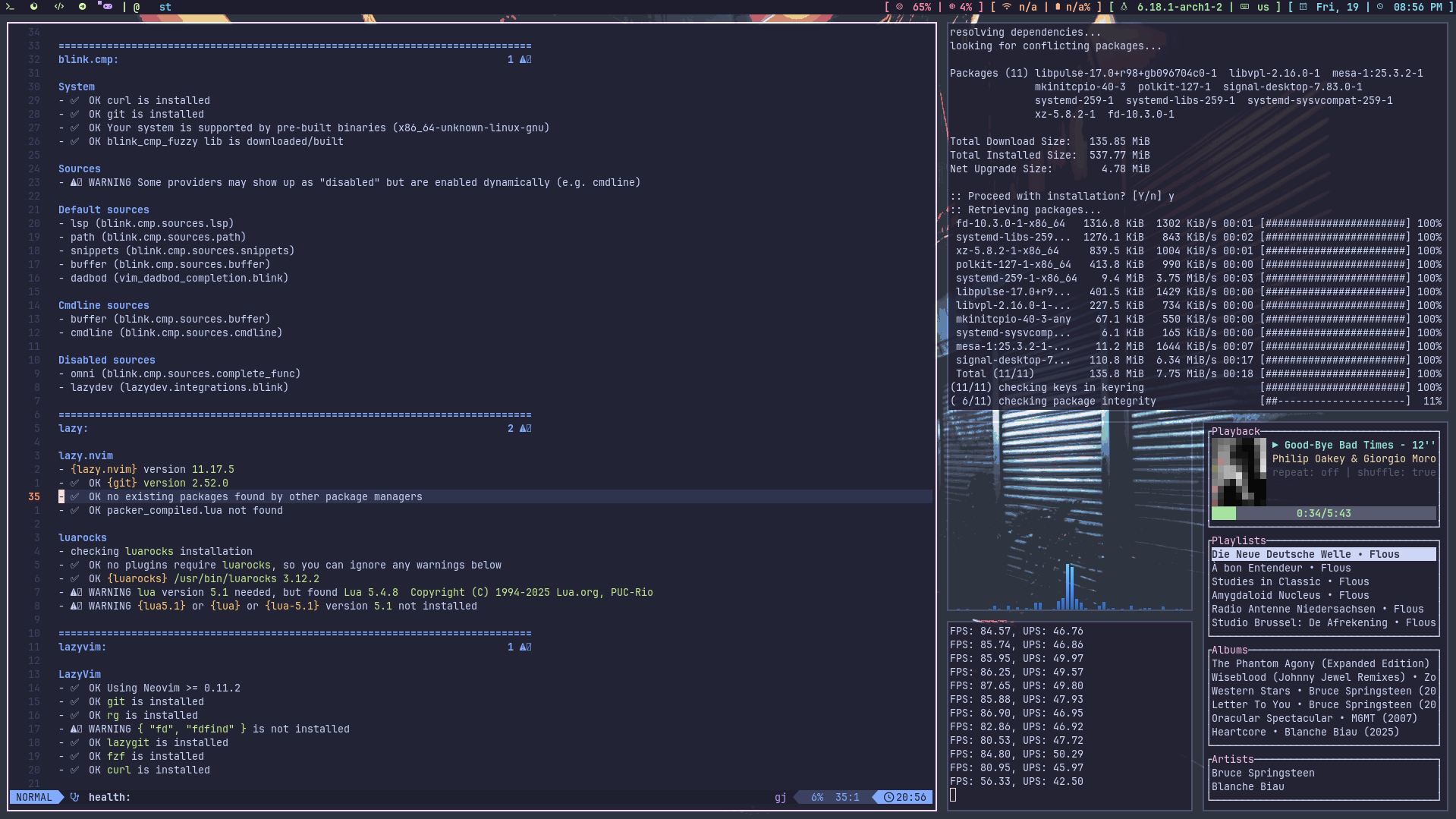This screenshot has height=819, width=1456.
Task: Click the playback progress bar
Action: coord(1323,514)
